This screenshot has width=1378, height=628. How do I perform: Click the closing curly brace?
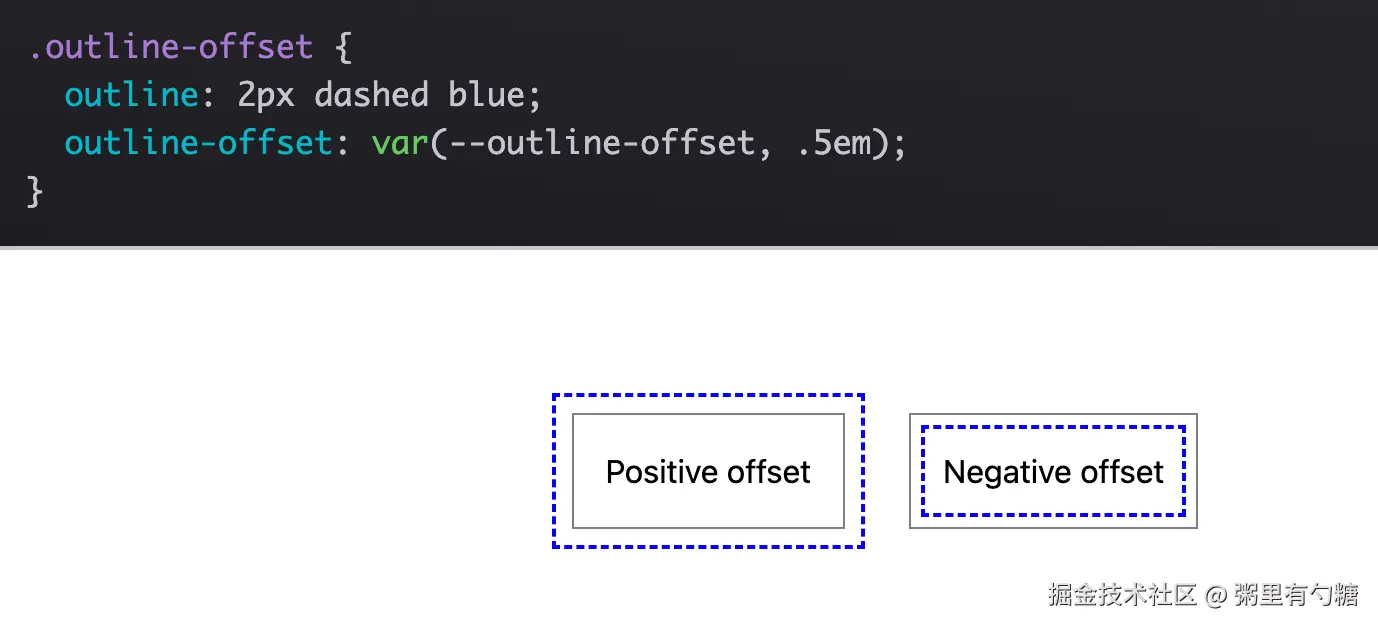tap(35, 190)
